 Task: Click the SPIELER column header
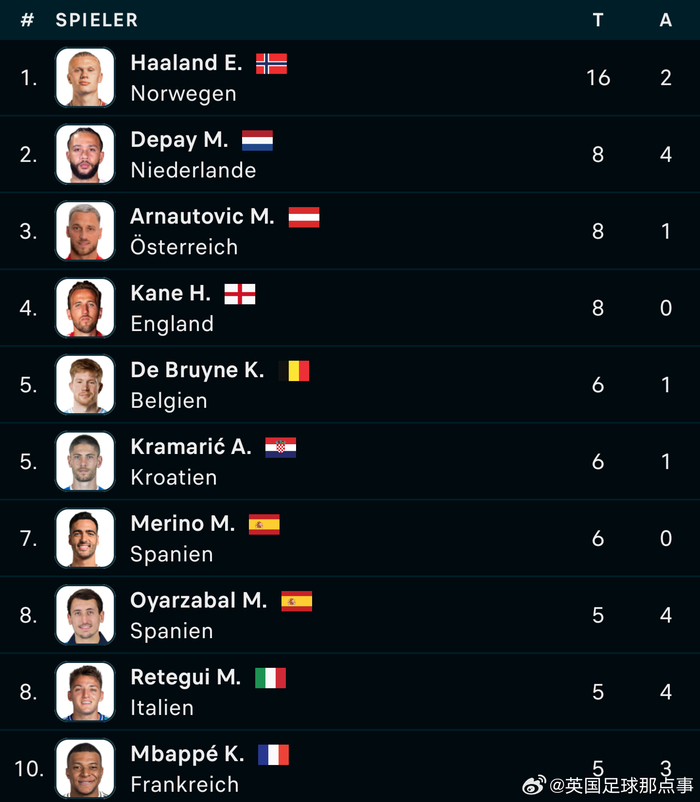(x=97, y=20)
